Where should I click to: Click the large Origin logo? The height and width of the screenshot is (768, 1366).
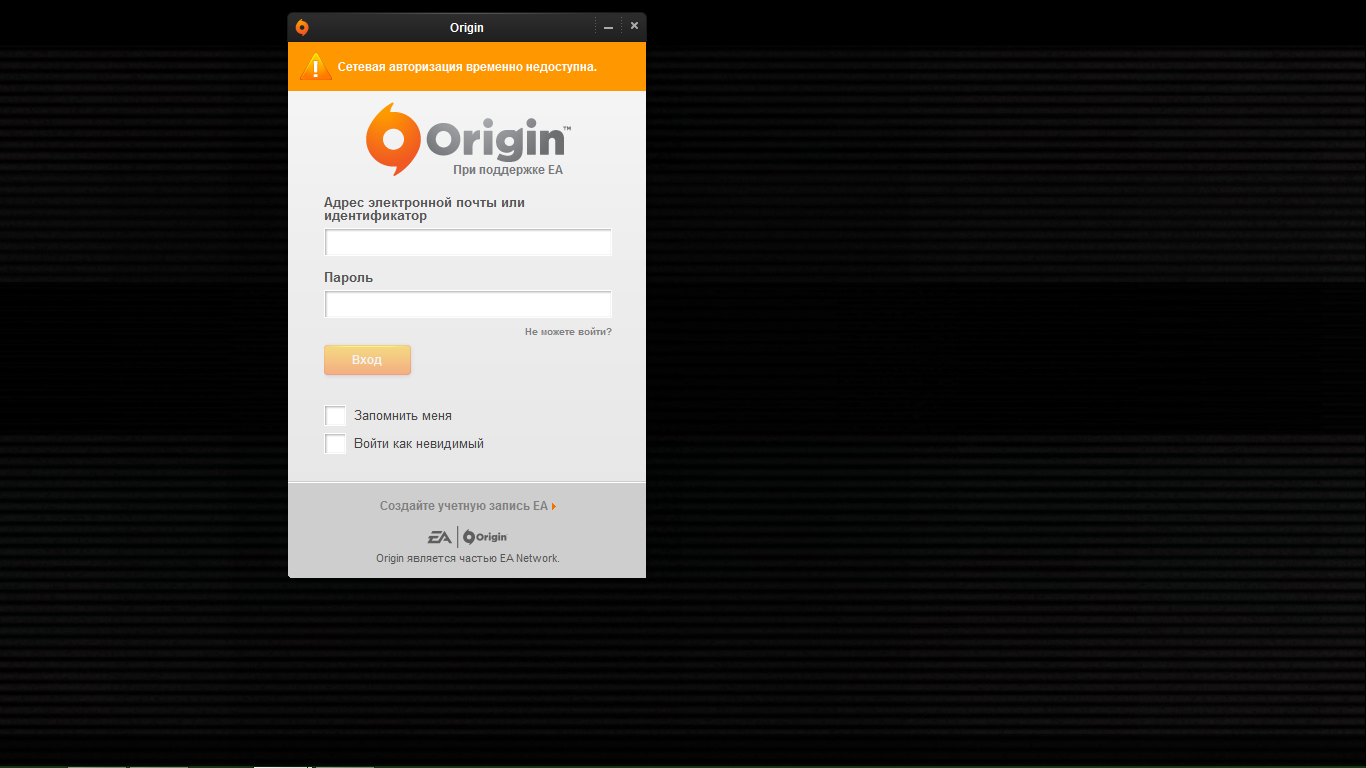[x=468, y=139]
